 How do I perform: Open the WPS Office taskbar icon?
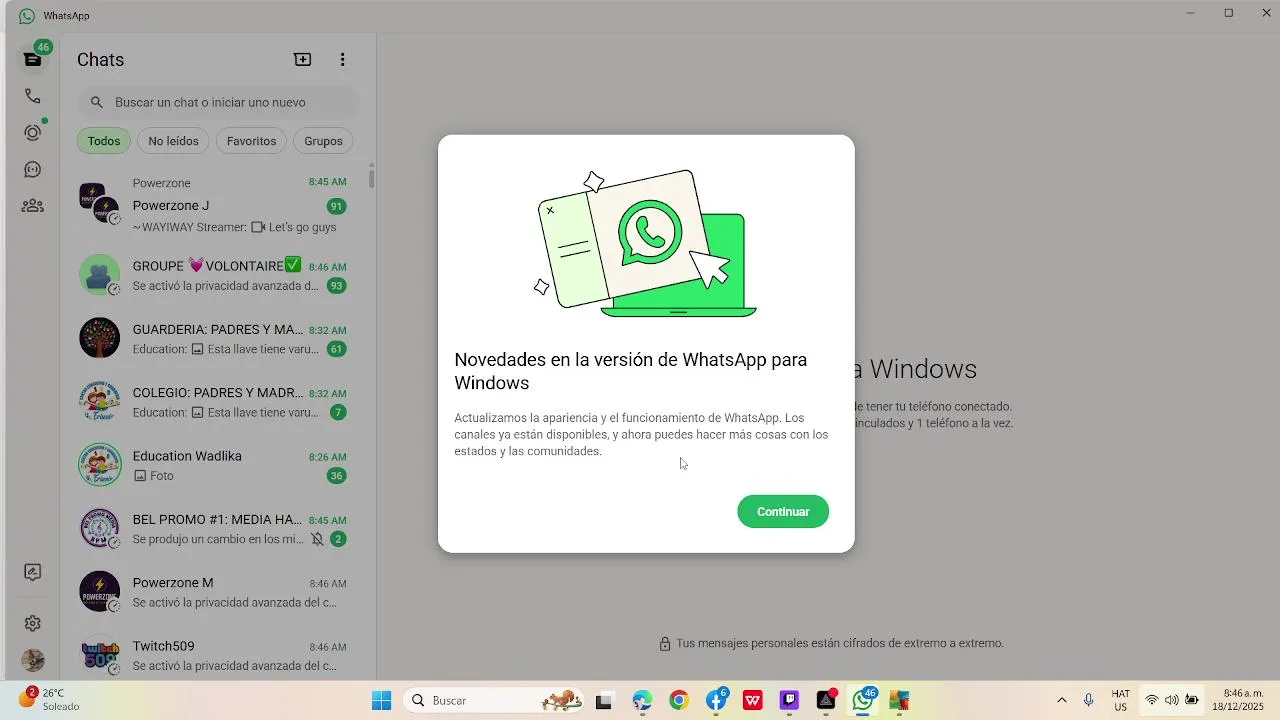[753, 701]
